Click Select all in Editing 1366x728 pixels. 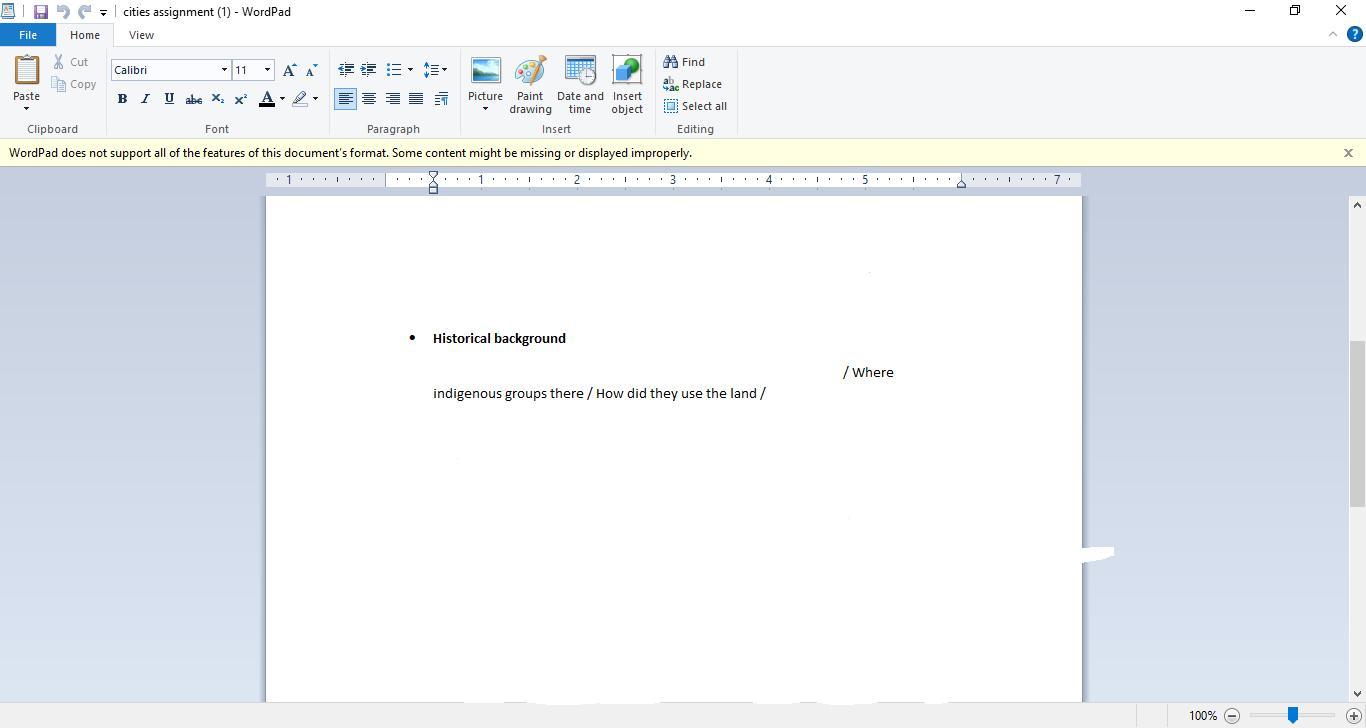(x=695, y=106)
